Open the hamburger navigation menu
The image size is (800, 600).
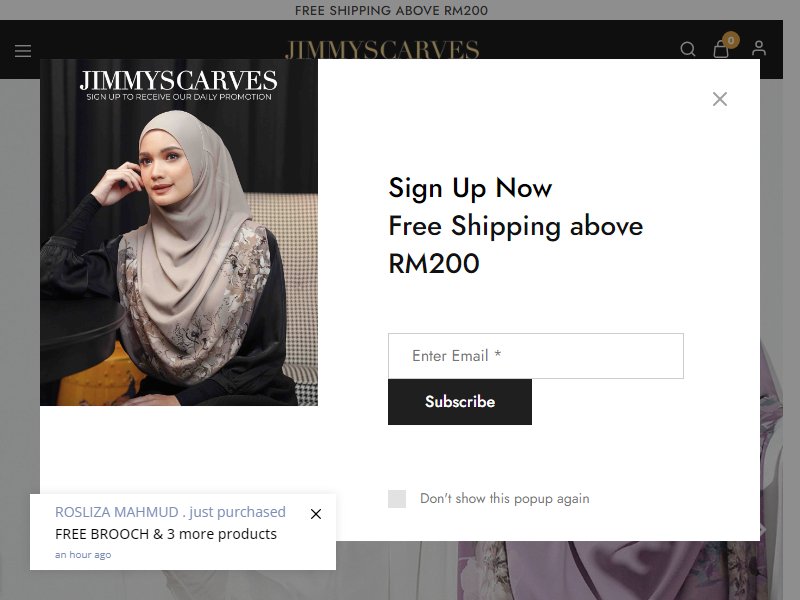23,51
